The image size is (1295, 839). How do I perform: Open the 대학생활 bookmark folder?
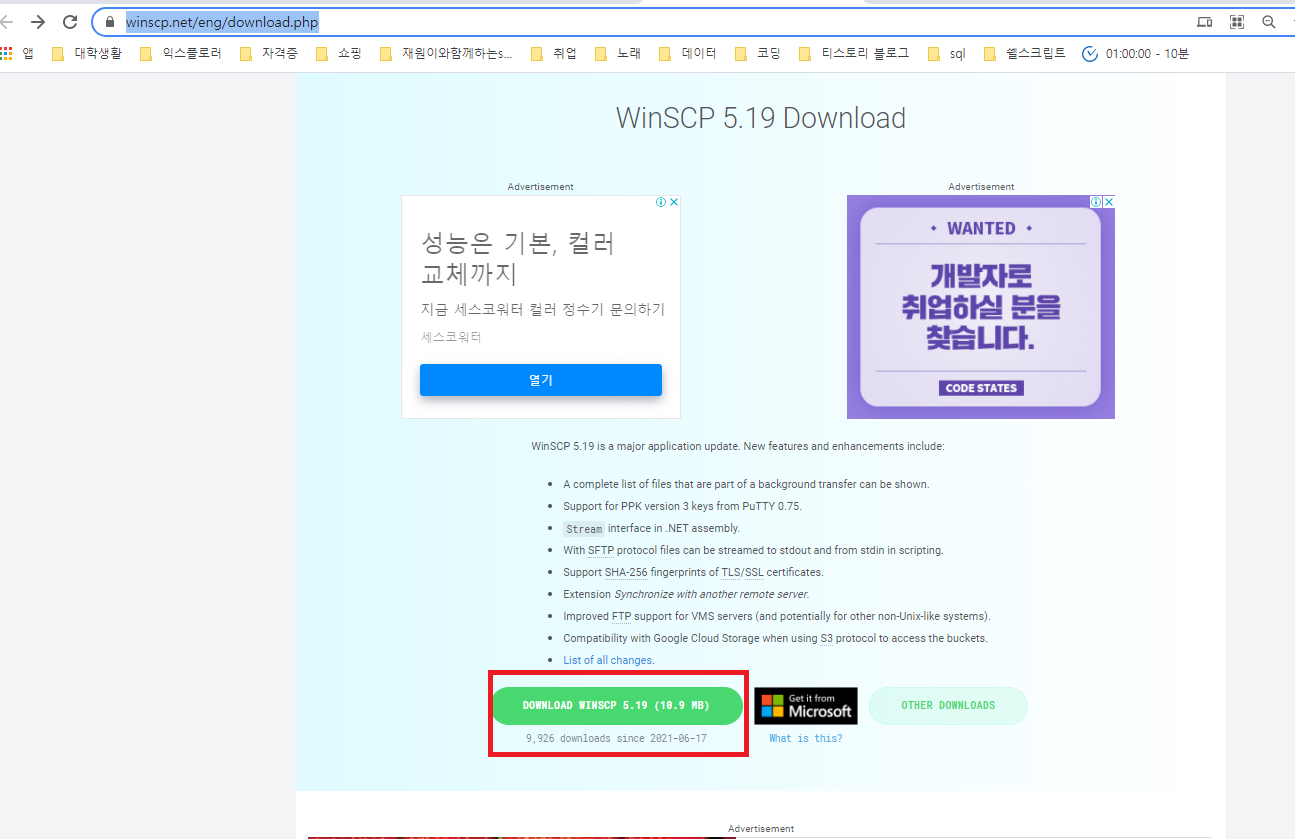tap(87, 54)
